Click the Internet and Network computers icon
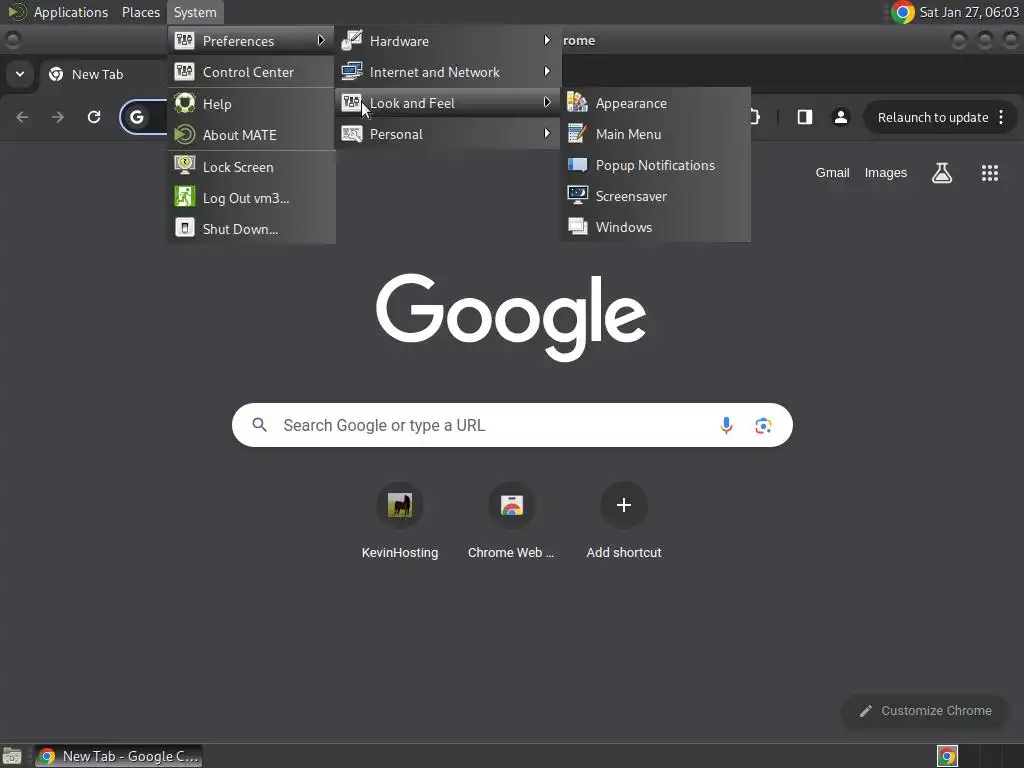The width and height of the screenshot is (1024, 768). [x=352, y=71]
